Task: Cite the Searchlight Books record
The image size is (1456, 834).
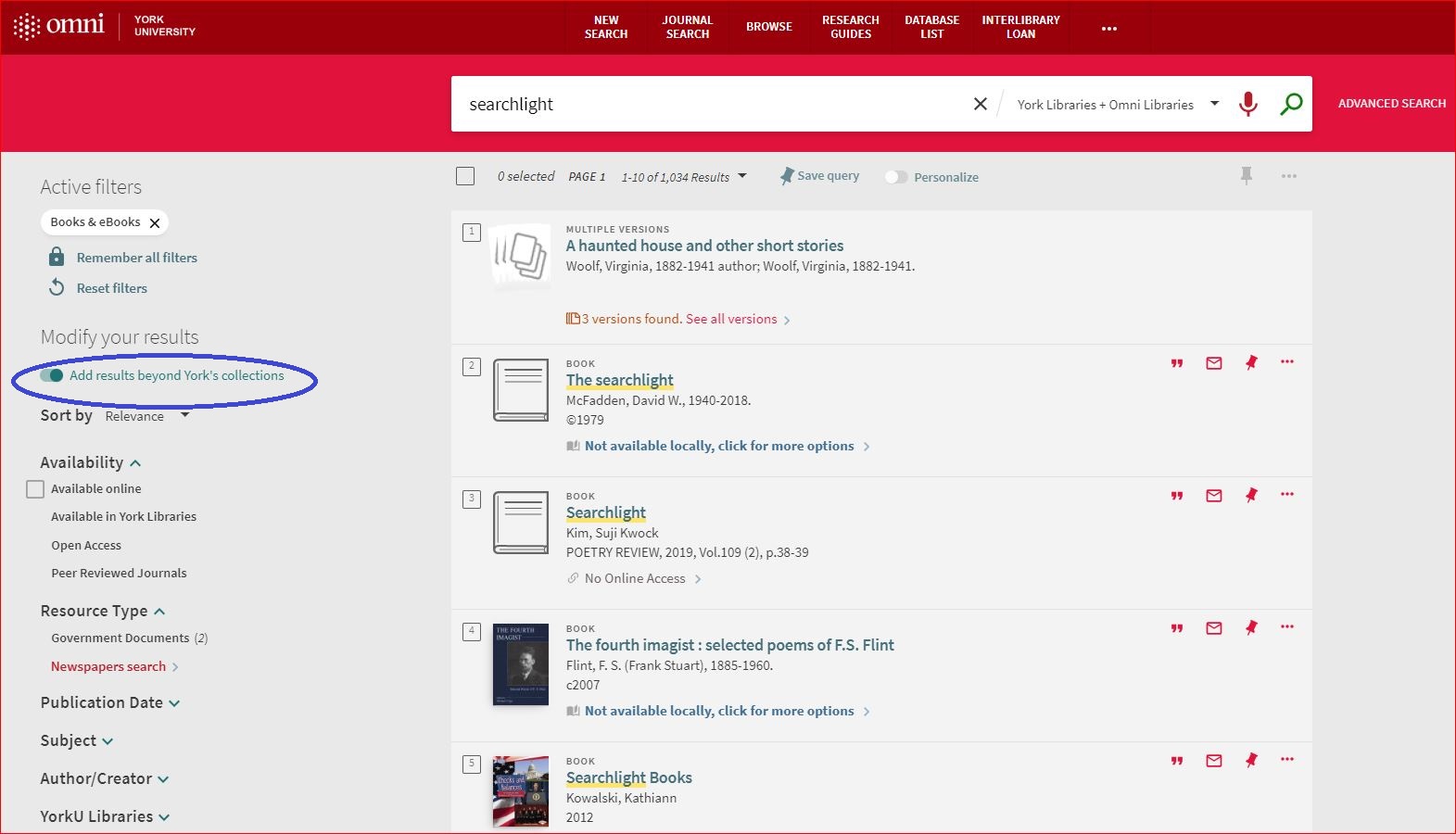Action: coord(1177,761)
